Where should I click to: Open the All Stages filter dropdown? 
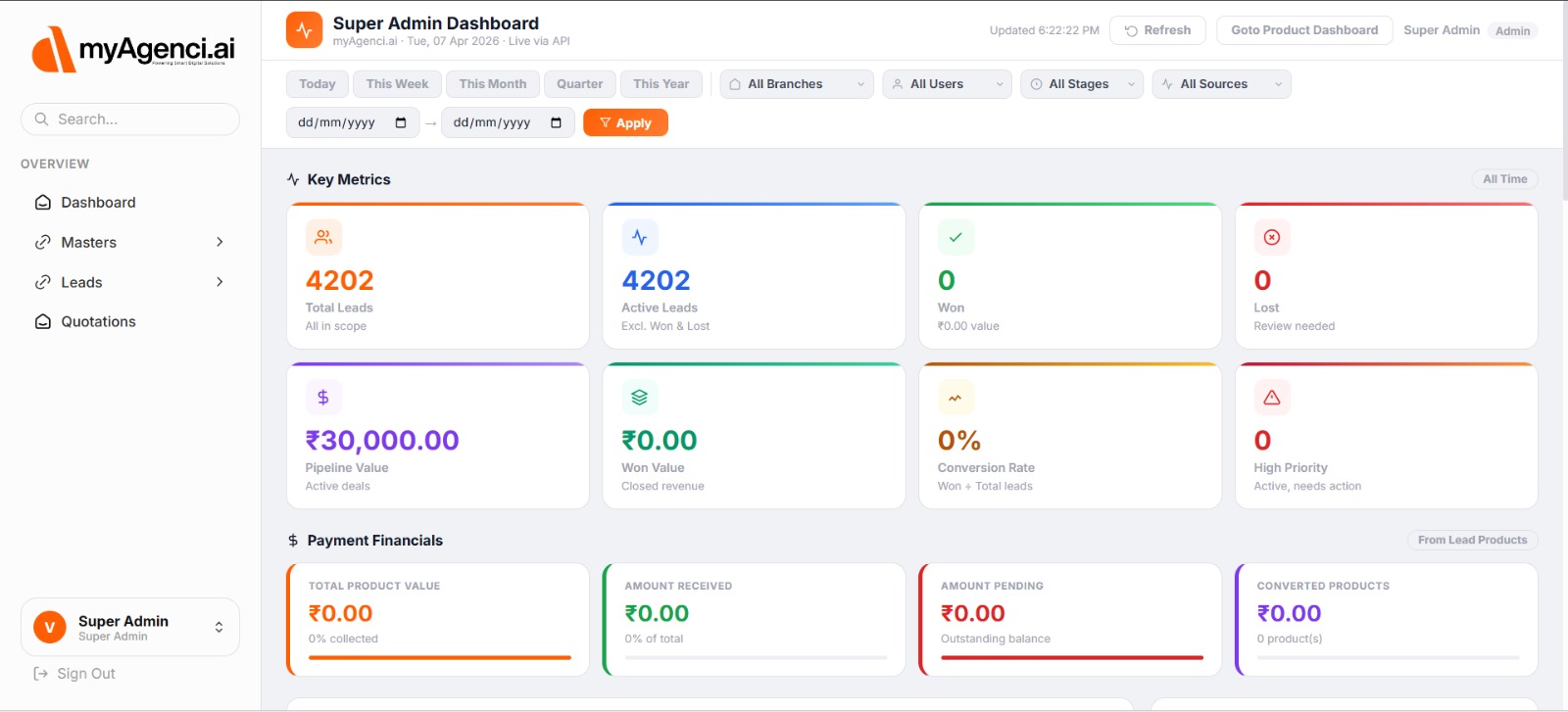1082,84
